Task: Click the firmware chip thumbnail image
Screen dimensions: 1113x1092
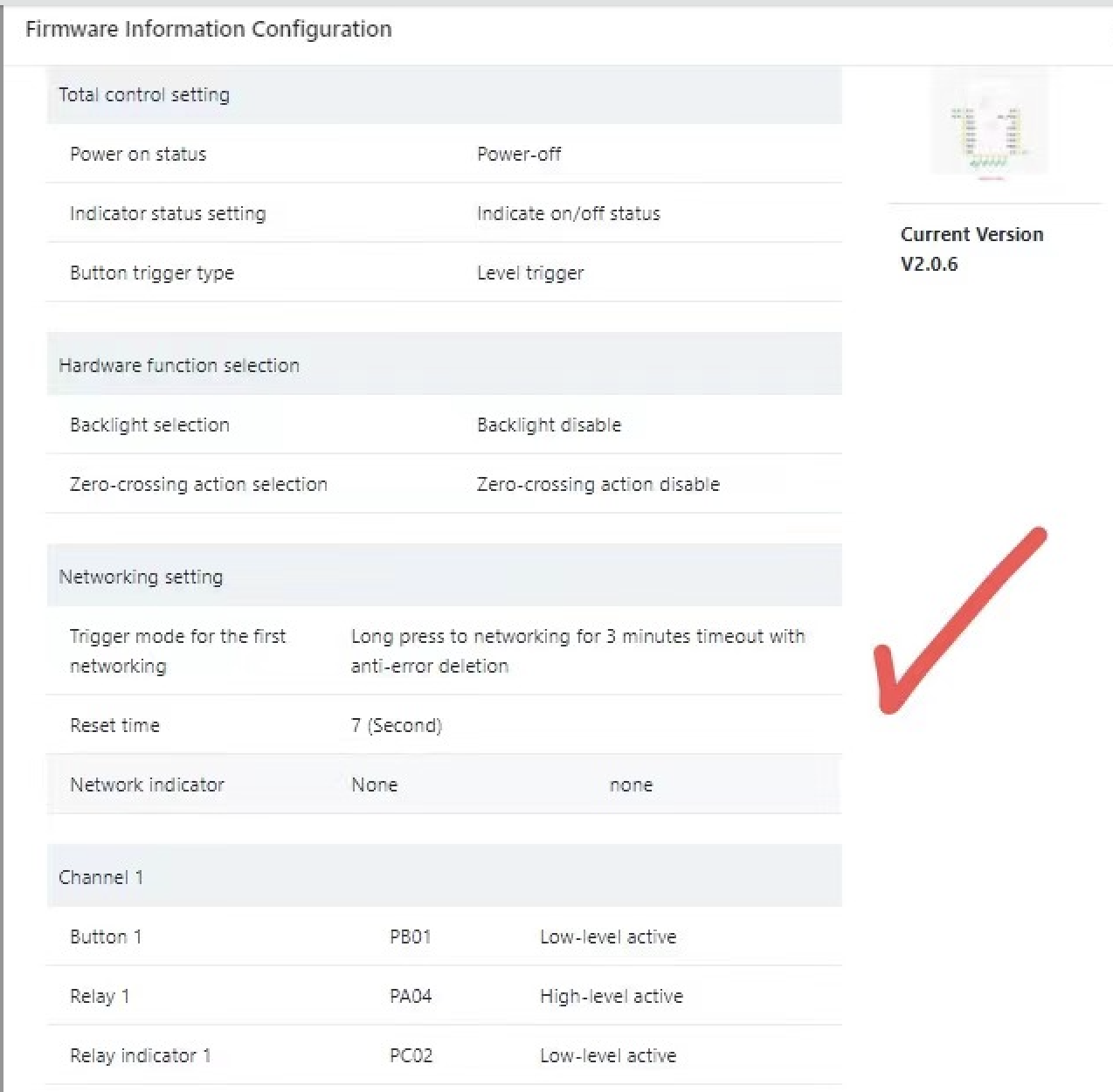Action: (x=989, y=125)
